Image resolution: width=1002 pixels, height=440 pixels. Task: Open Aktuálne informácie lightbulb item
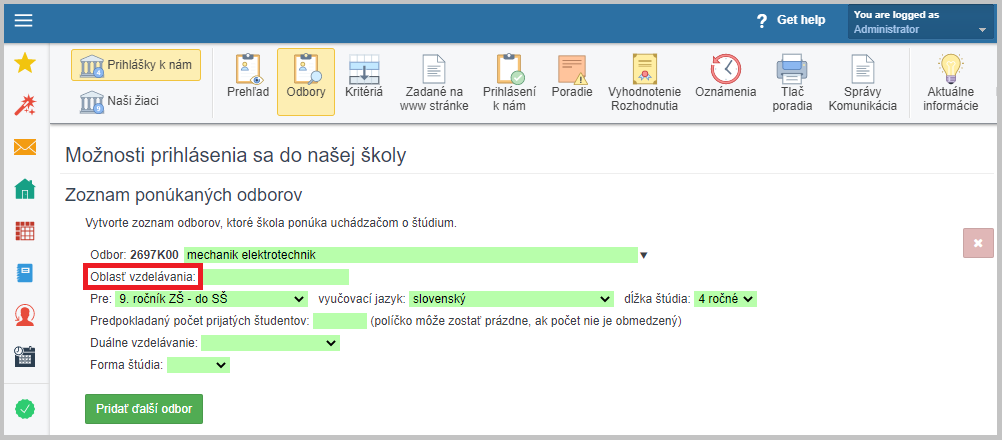pos(950,82)
